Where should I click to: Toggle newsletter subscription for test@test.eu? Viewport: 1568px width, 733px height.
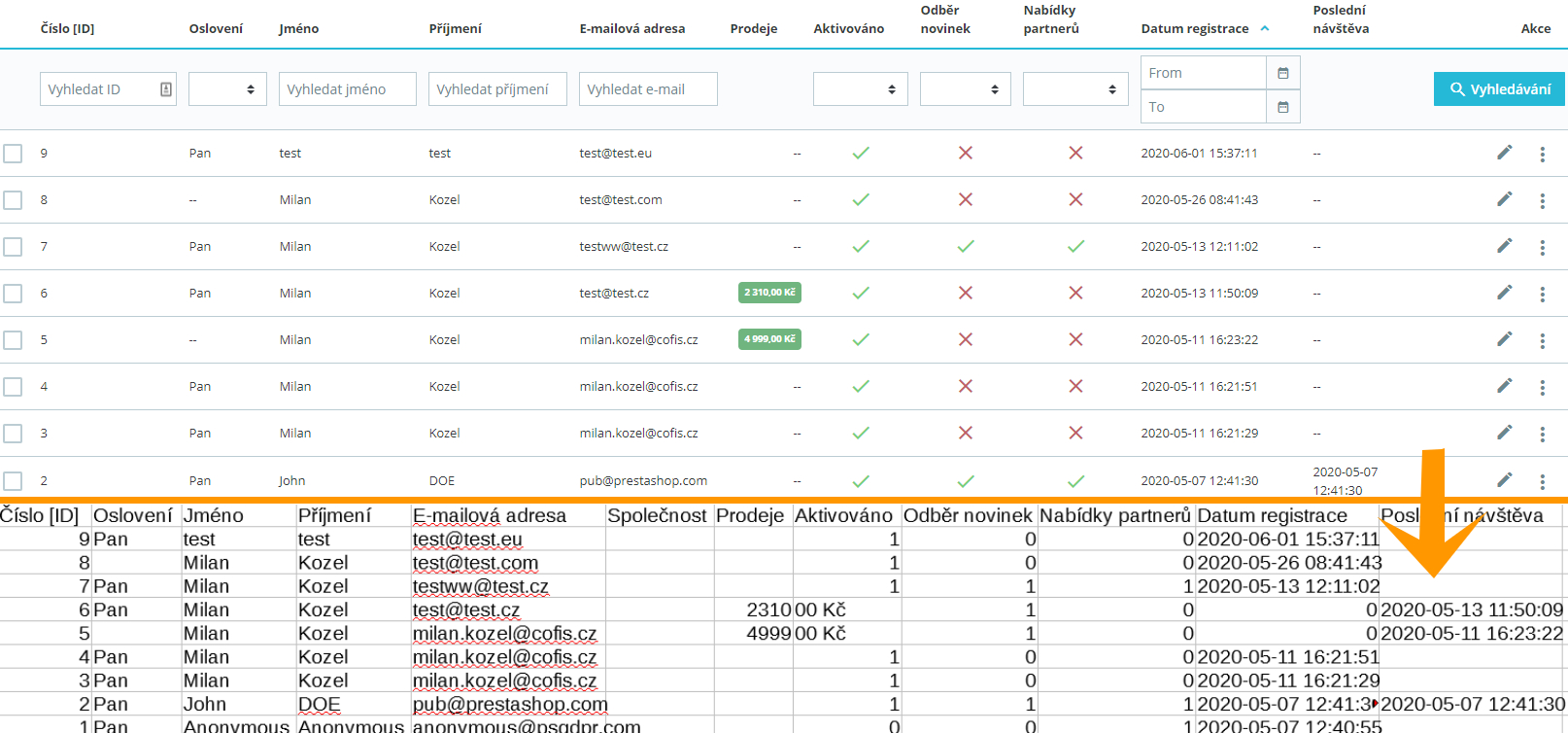(x=966, y=153)
